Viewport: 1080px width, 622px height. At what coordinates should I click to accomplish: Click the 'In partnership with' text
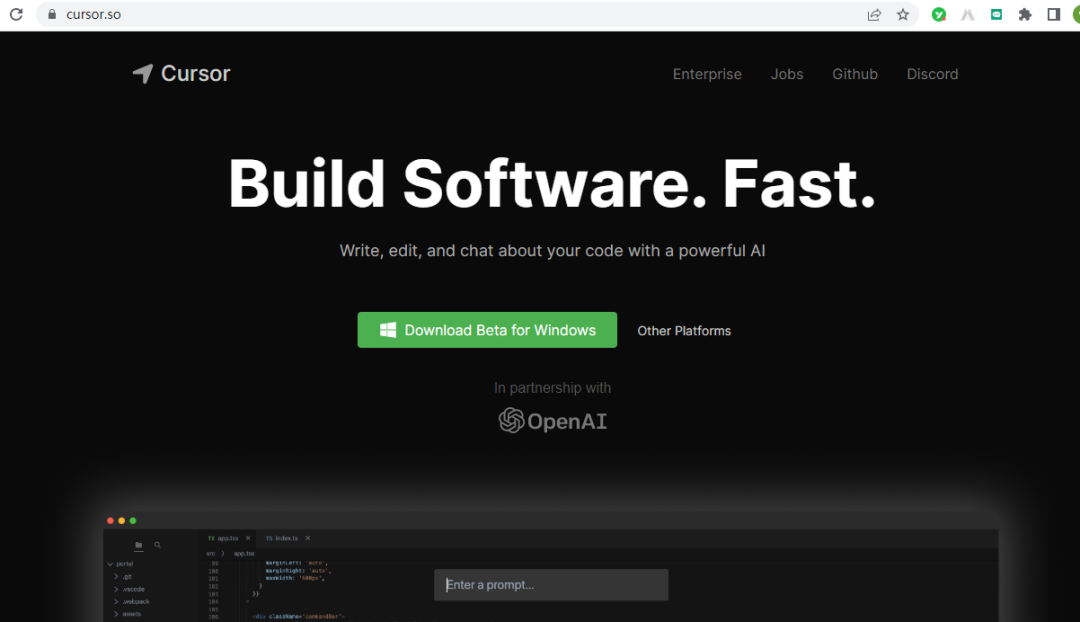tap(552, 388)
